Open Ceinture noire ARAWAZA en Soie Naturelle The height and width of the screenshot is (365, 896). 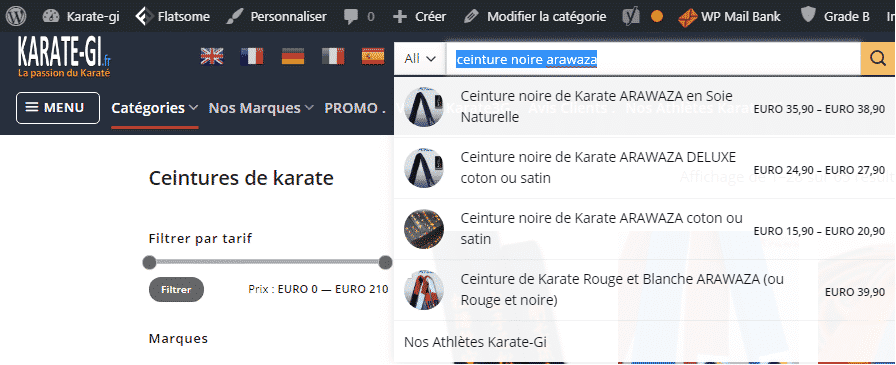(x=645, y=107)
